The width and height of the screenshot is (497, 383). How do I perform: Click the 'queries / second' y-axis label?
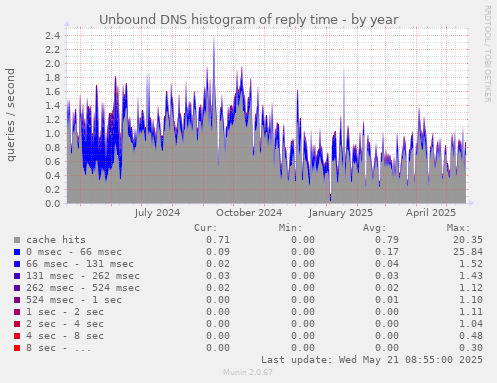(11, 115)
